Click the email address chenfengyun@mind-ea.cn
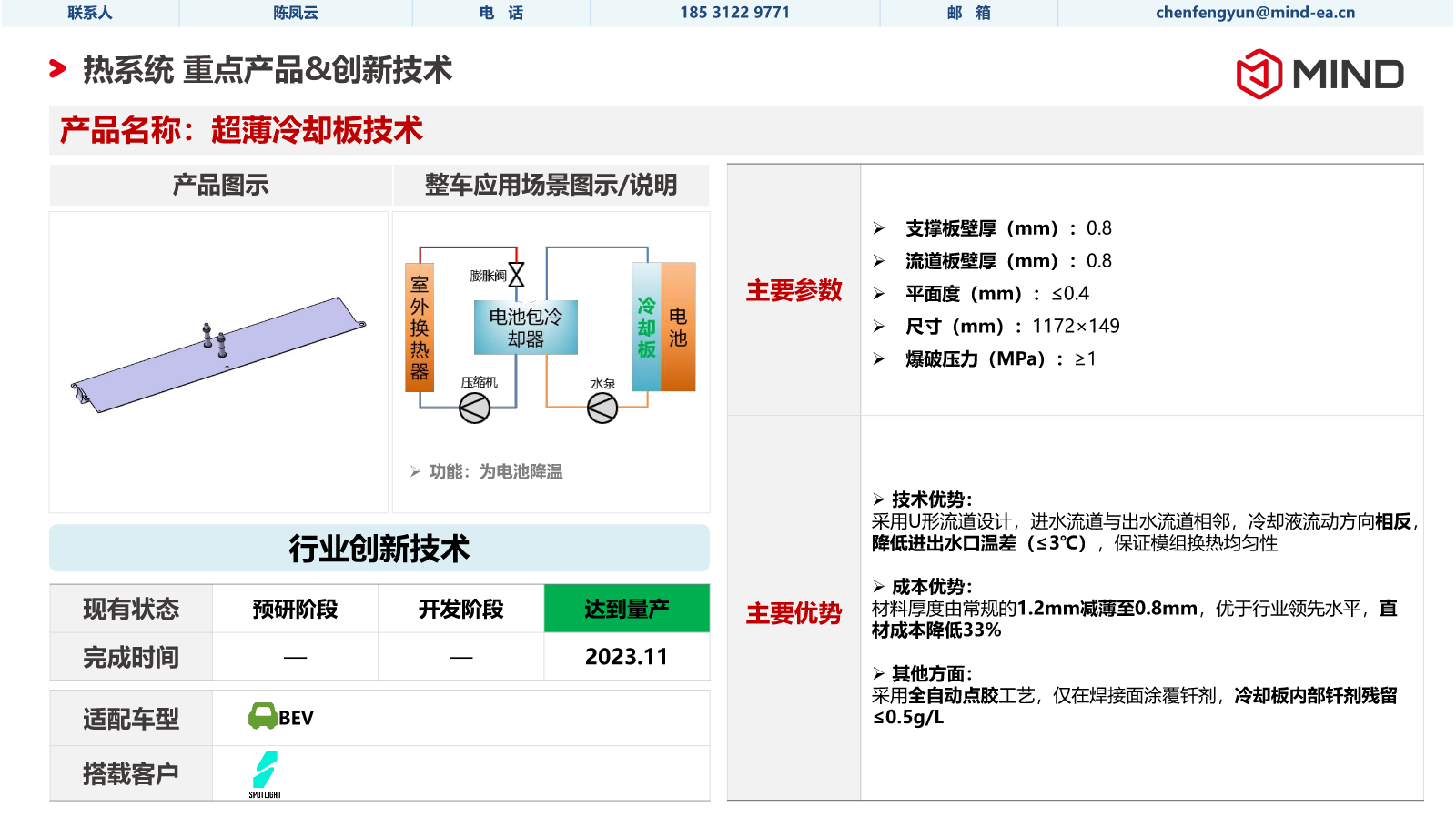Image resolution: width=1456 pixels, height=817 pixels. (x=1255, y=13)
